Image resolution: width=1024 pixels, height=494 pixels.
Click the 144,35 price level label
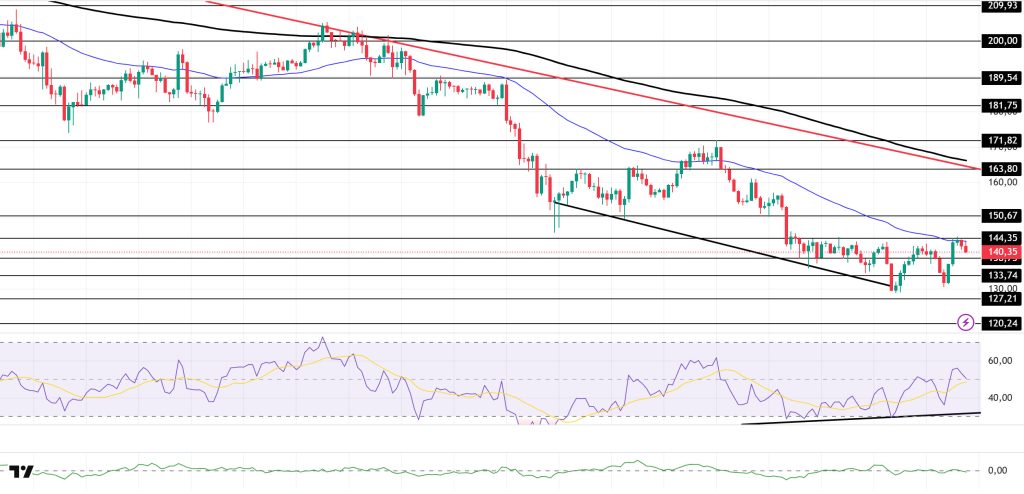pyautogui.click(x=1003, y=238)
